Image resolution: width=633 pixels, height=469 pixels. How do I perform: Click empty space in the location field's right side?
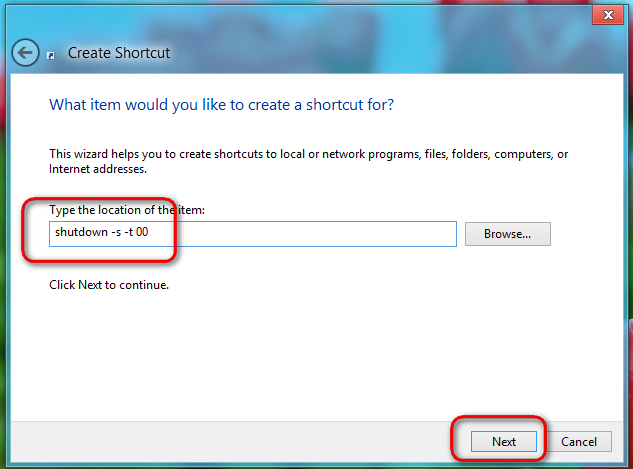coord(323,234)
